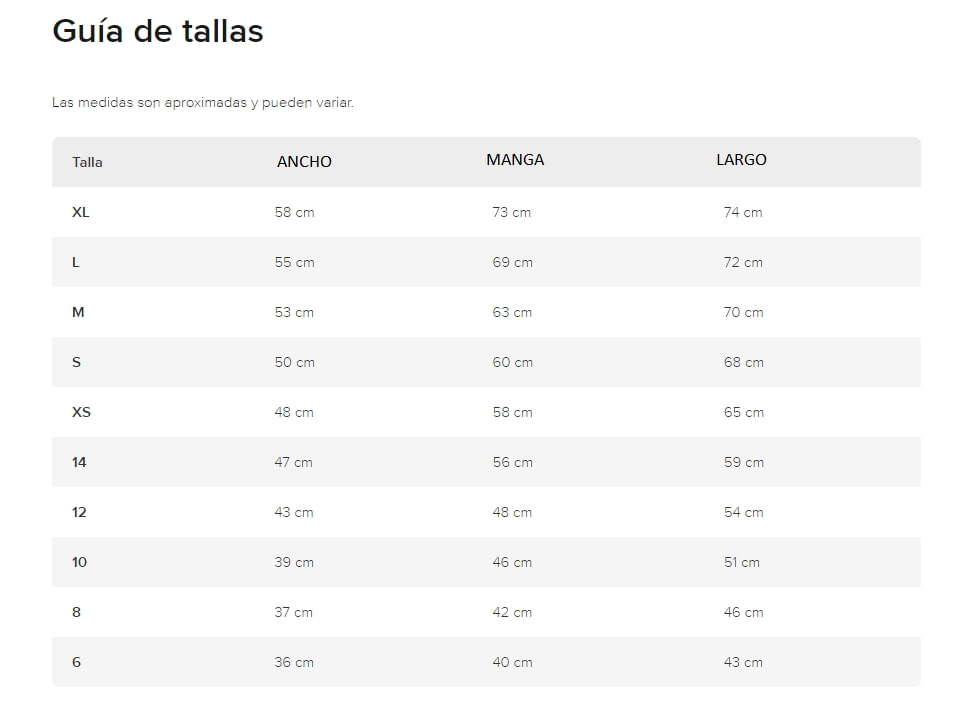
Task: Select the XS size row label
Action: [x=81, y=412]
